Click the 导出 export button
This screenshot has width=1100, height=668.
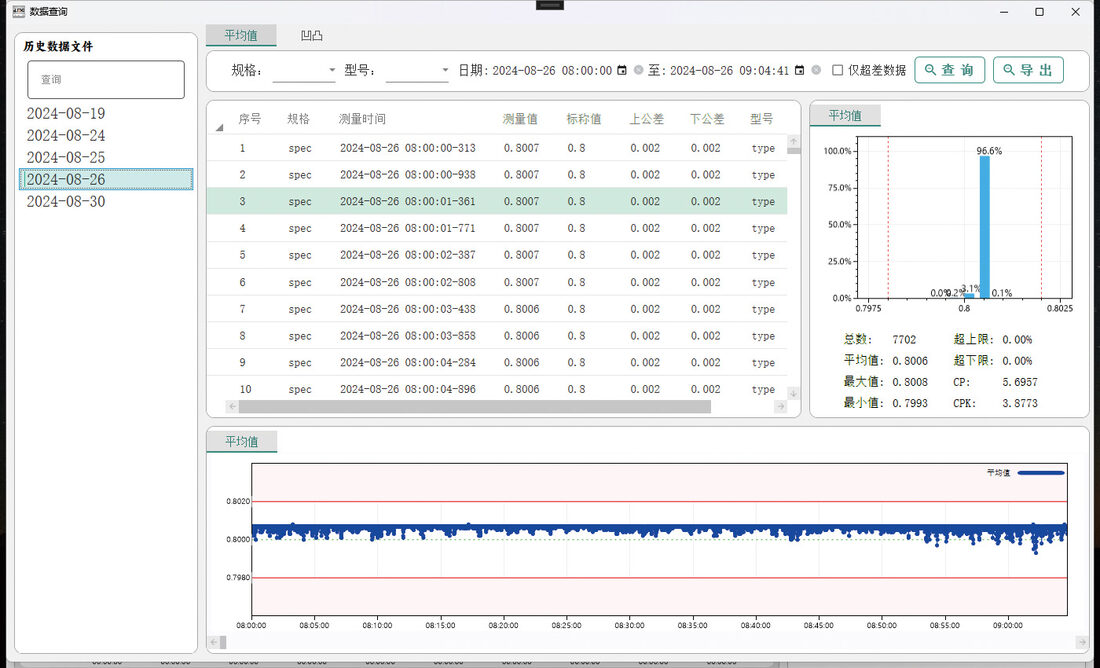click(x=1028, y=70)
